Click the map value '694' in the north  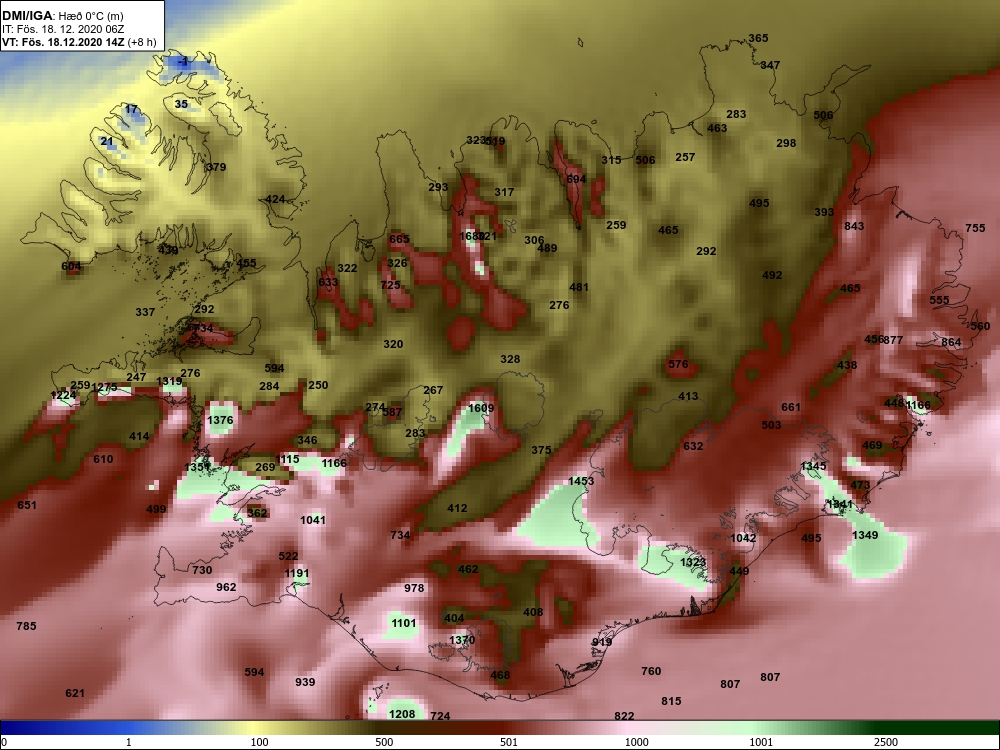coord(576,179)
